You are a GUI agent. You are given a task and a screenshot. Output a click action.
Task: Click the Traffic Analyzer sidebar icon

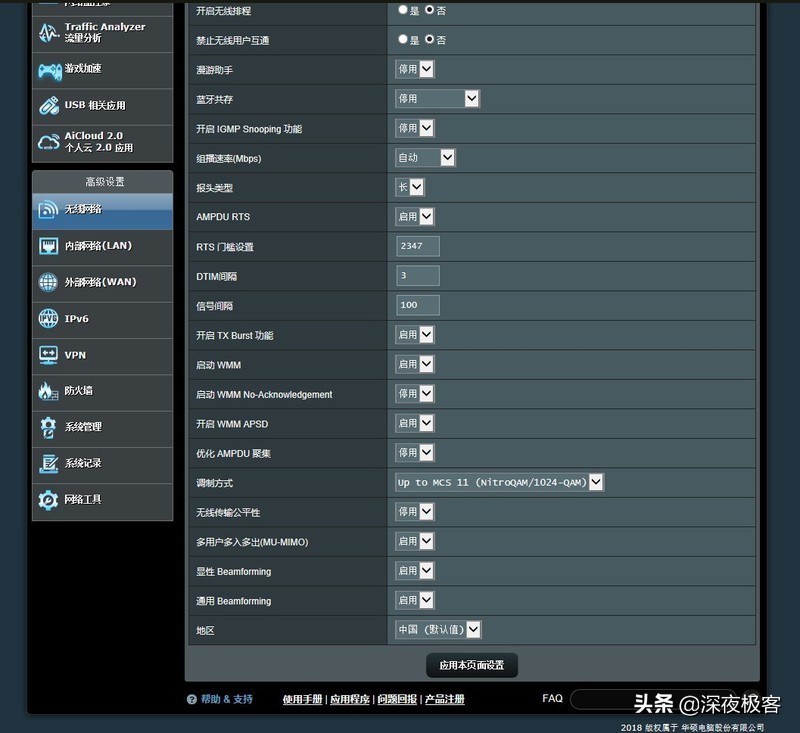[x=49, y=33]
